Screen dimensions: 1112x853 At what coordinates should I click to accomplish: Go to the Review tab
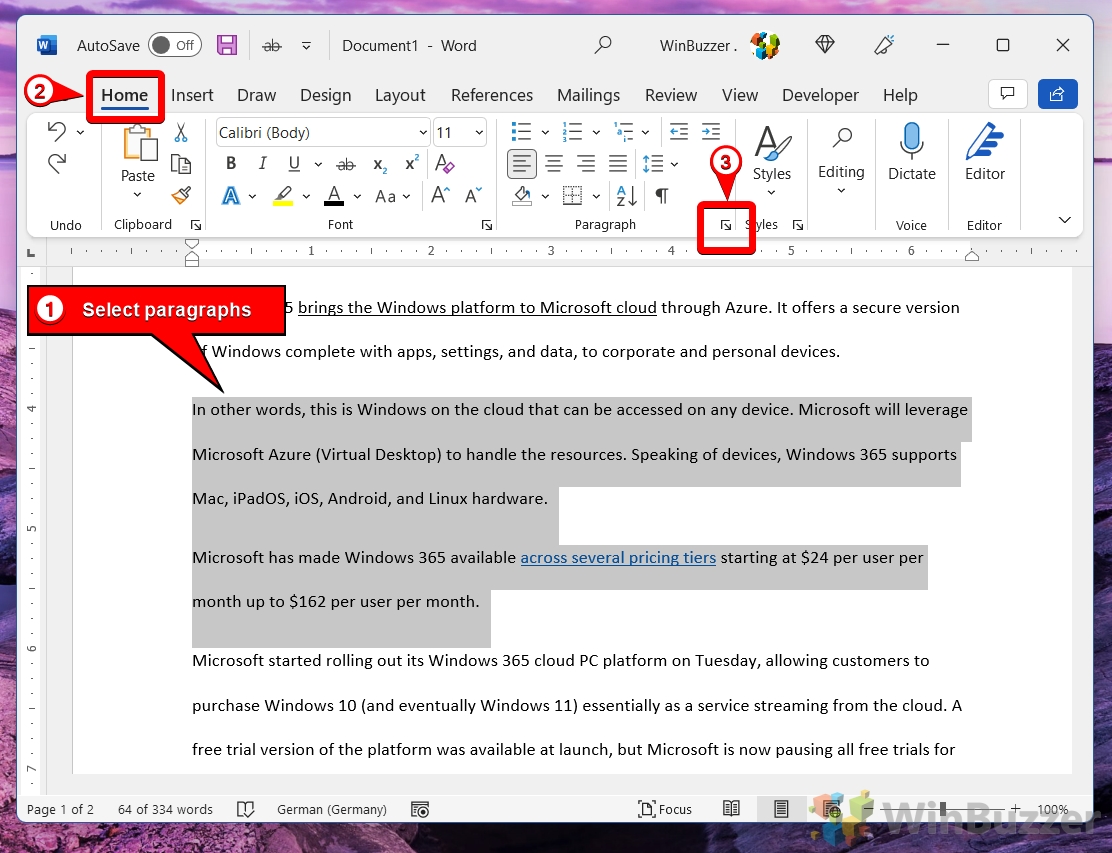pyautogui.click(x=671, y=95)
